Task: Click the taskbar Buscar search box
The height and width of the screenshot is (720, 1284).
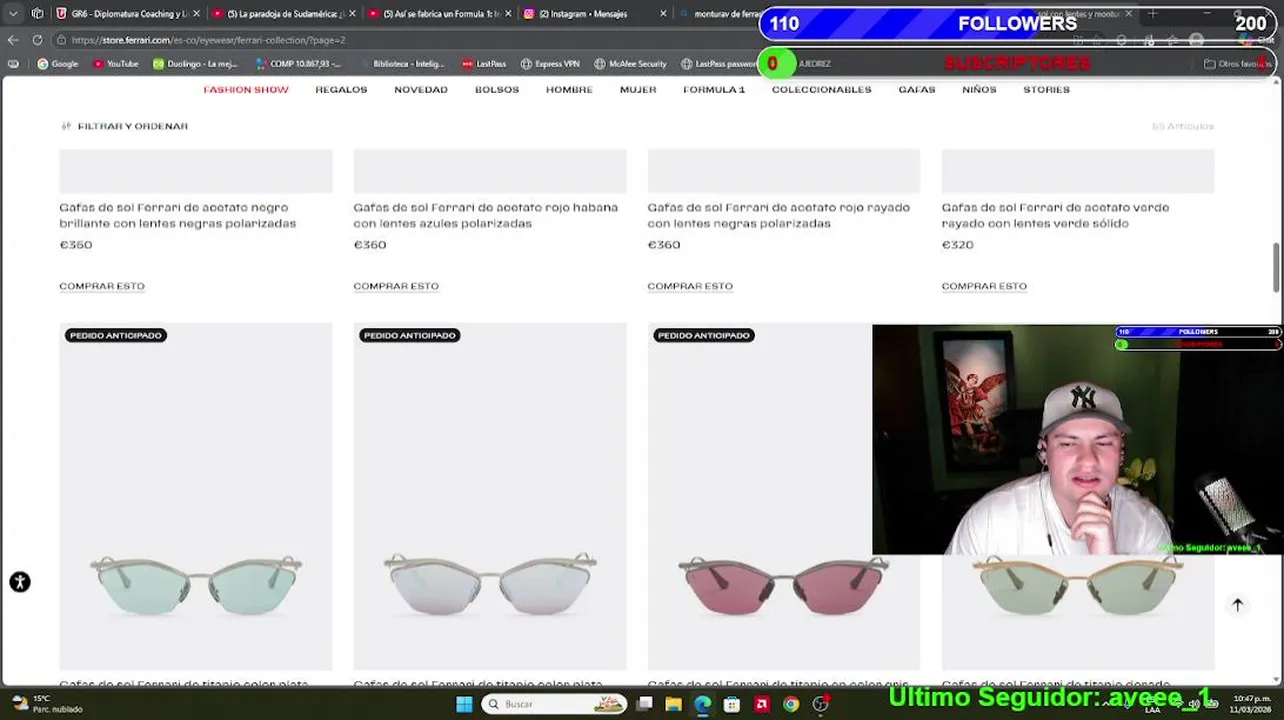Action: (x=554, y=704)
